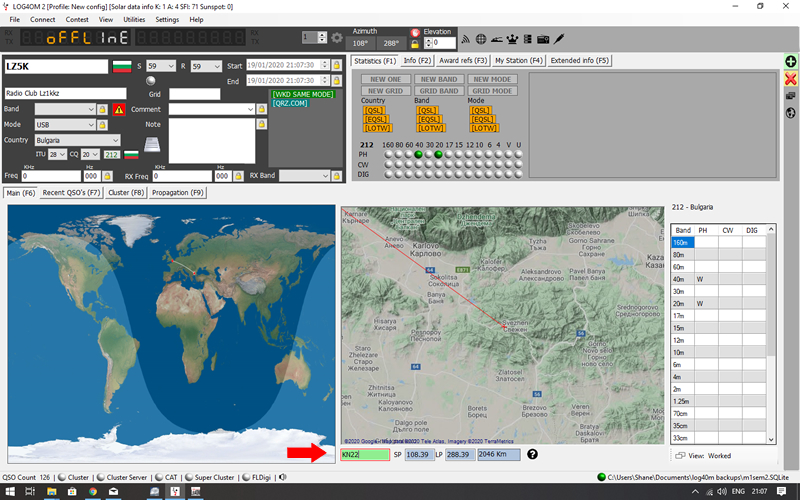Screen dimensions: 800x500
Task: Toggle the Mode field lock
Action: point(102,124)
